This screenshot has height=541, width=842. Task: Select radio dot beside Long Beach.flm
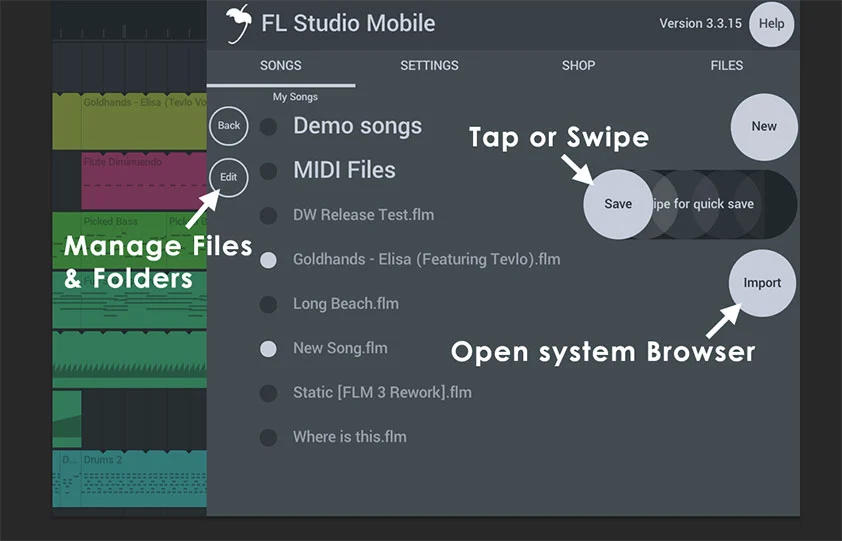268,304
